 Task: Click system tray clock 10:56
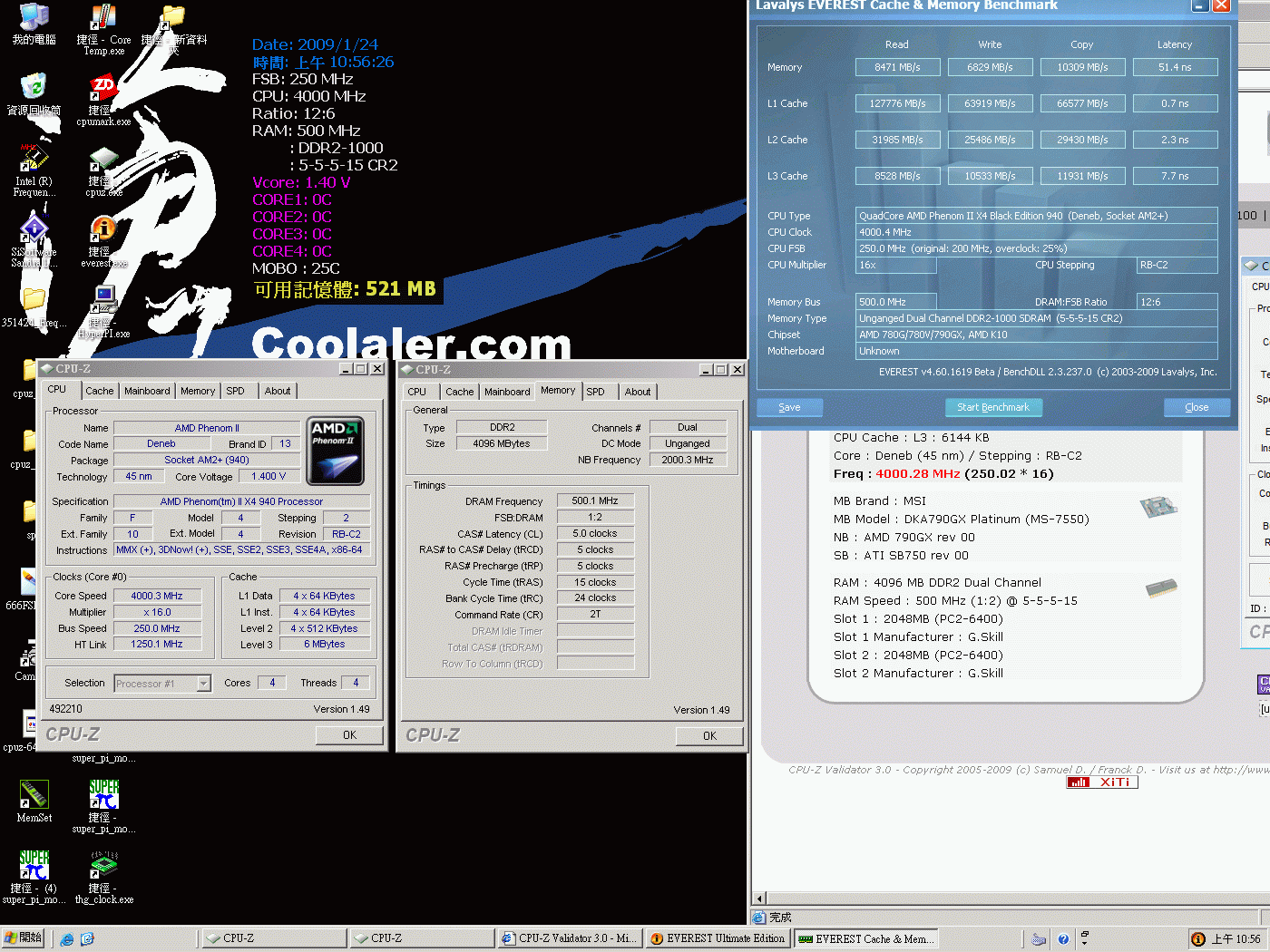point(1236,939)
